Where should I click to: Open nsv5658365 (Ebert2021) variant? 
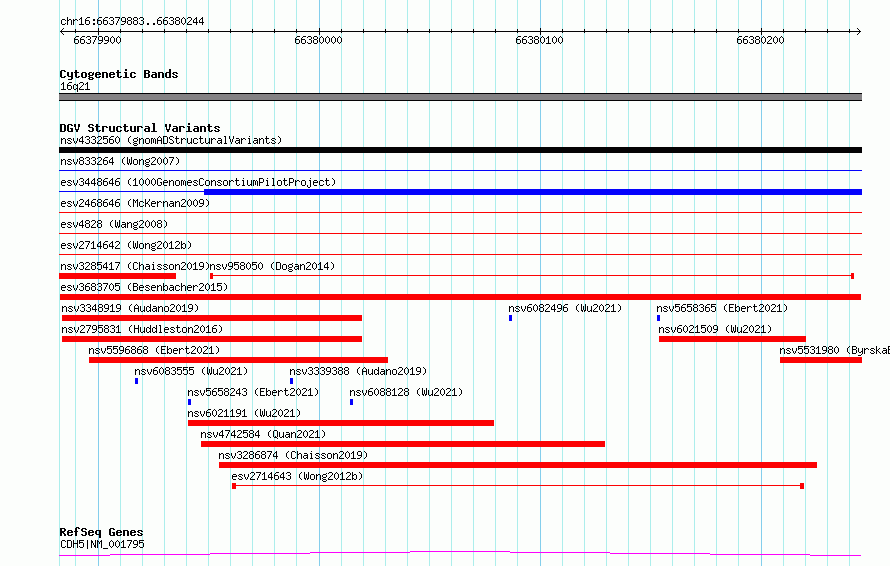(x=723, y=308)
